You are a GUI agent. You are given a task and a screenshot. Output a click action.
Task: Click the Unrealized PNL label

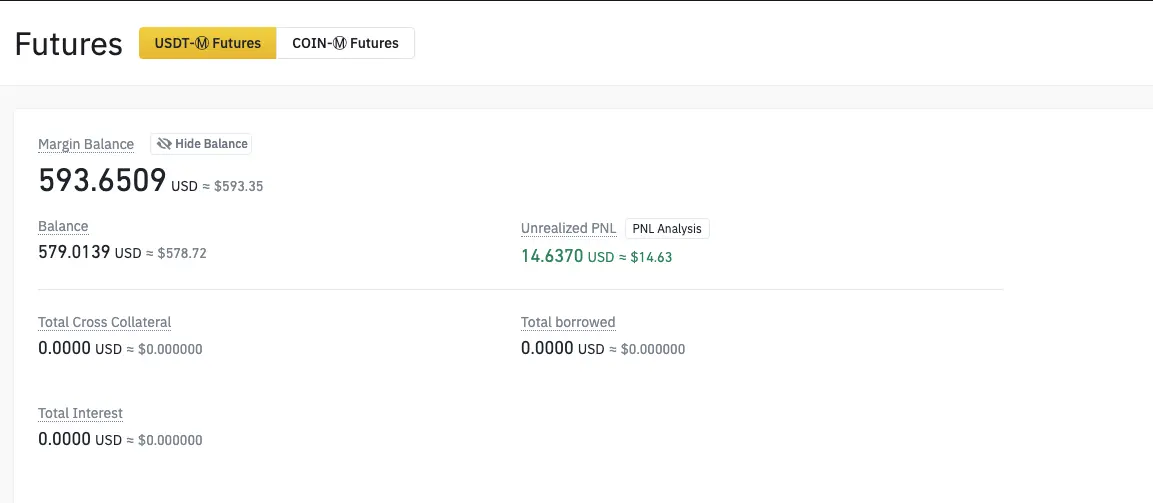568,229
